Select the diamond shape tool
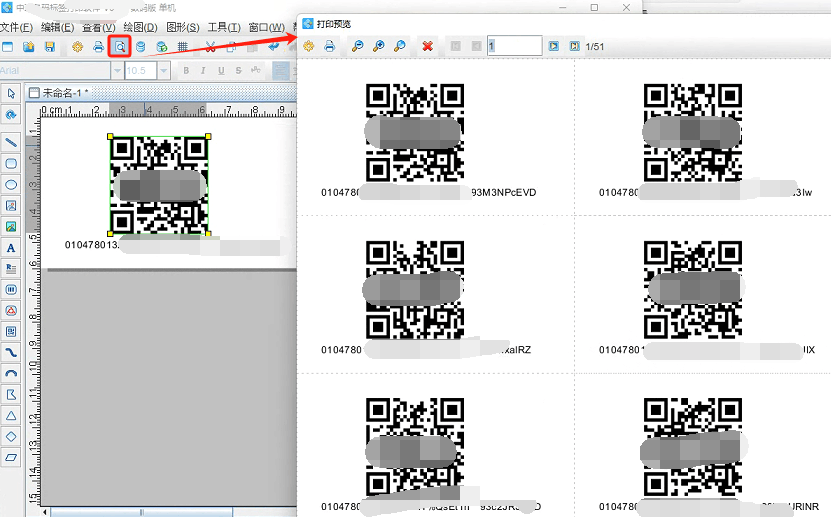Image resolution: width=831 pixels, height=517 pixels. [11, 436]
